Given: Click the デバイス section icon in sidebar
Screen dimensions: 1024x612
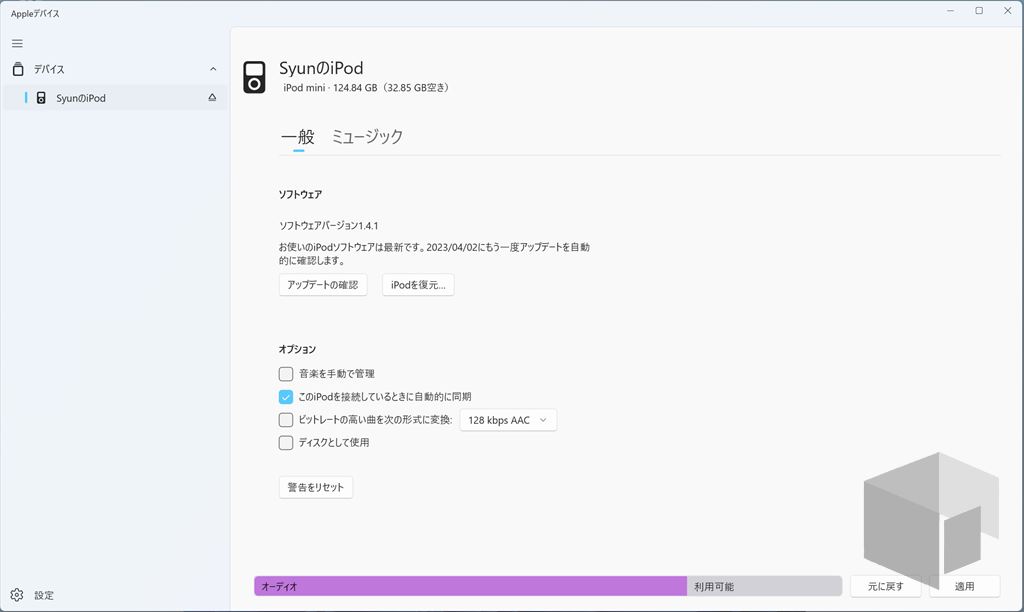Looking at the screenshot, I should click(x=18, y=69).
